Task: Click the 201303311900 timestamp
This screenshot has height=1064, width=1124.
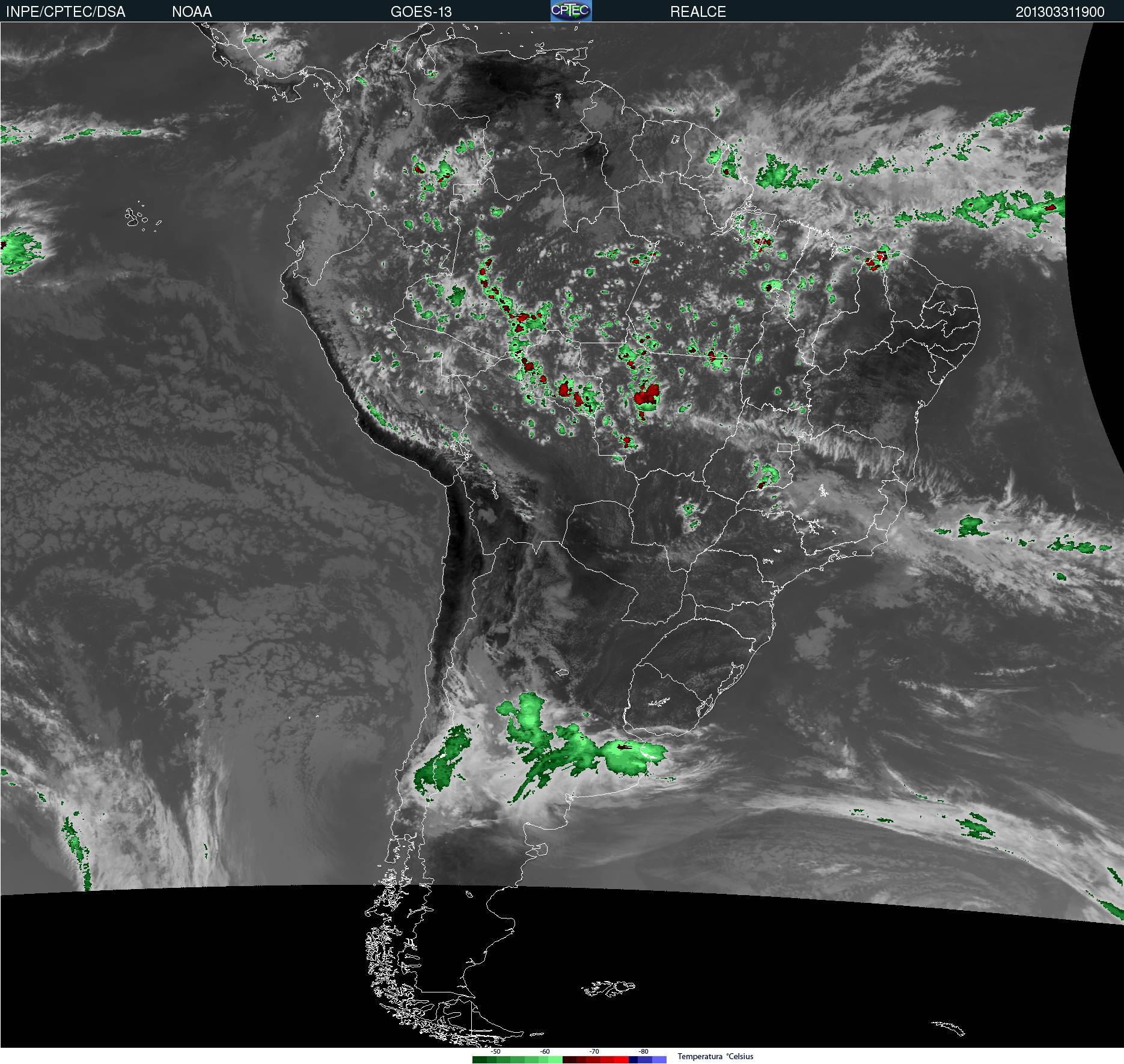Action: coord(1060,11)
